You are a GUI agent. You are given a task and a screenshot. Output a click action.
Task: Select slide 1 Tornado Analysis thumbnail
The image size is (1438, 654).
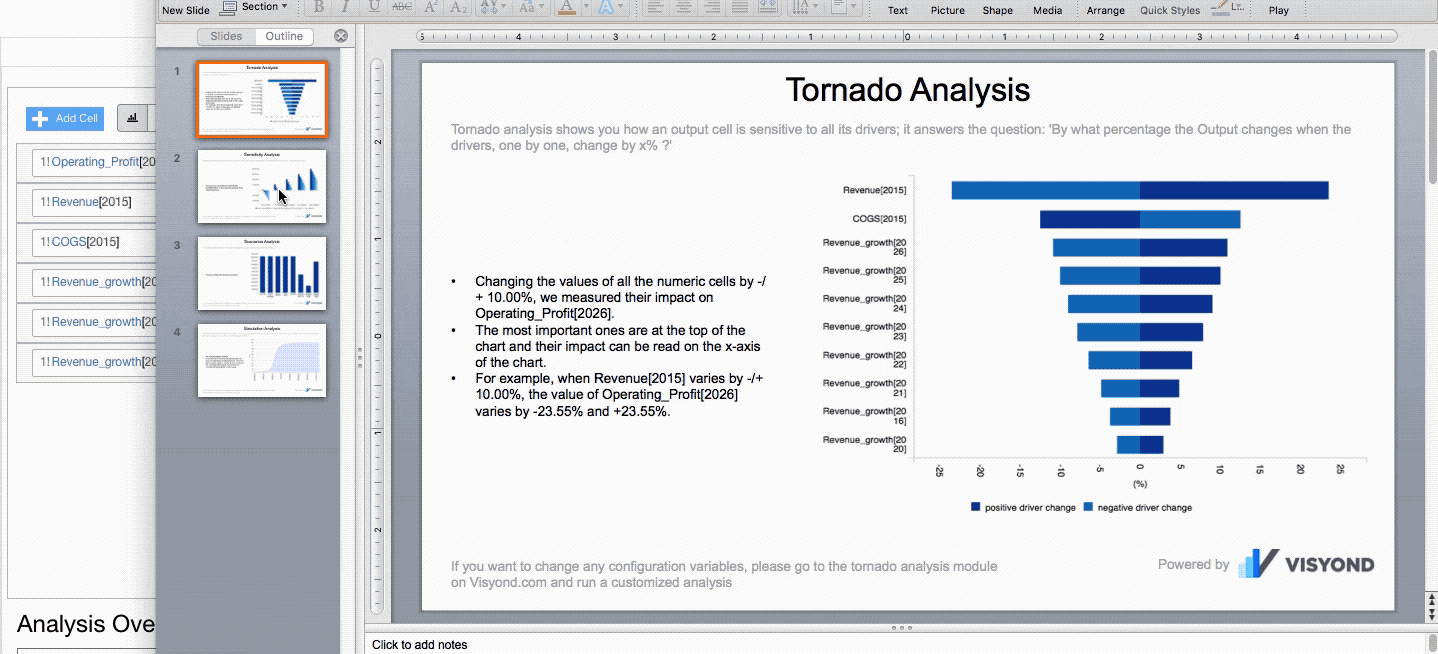point(262,99)
